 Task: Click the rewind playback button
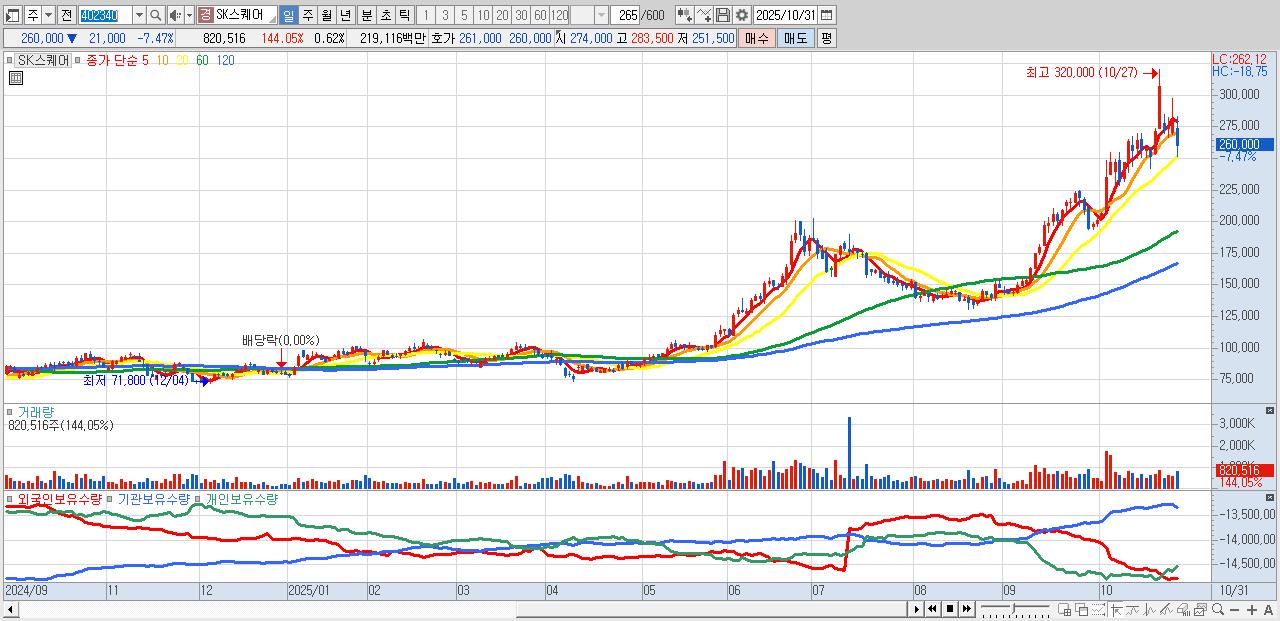932,609
